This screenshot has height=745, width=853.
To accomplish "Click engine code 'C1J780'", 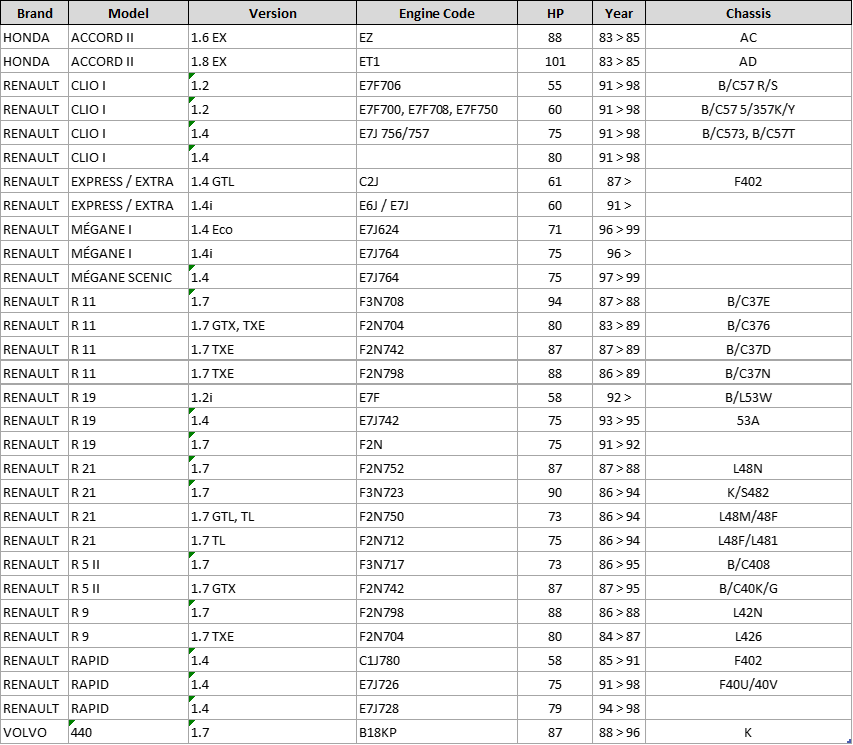I will tap(437, 660).
